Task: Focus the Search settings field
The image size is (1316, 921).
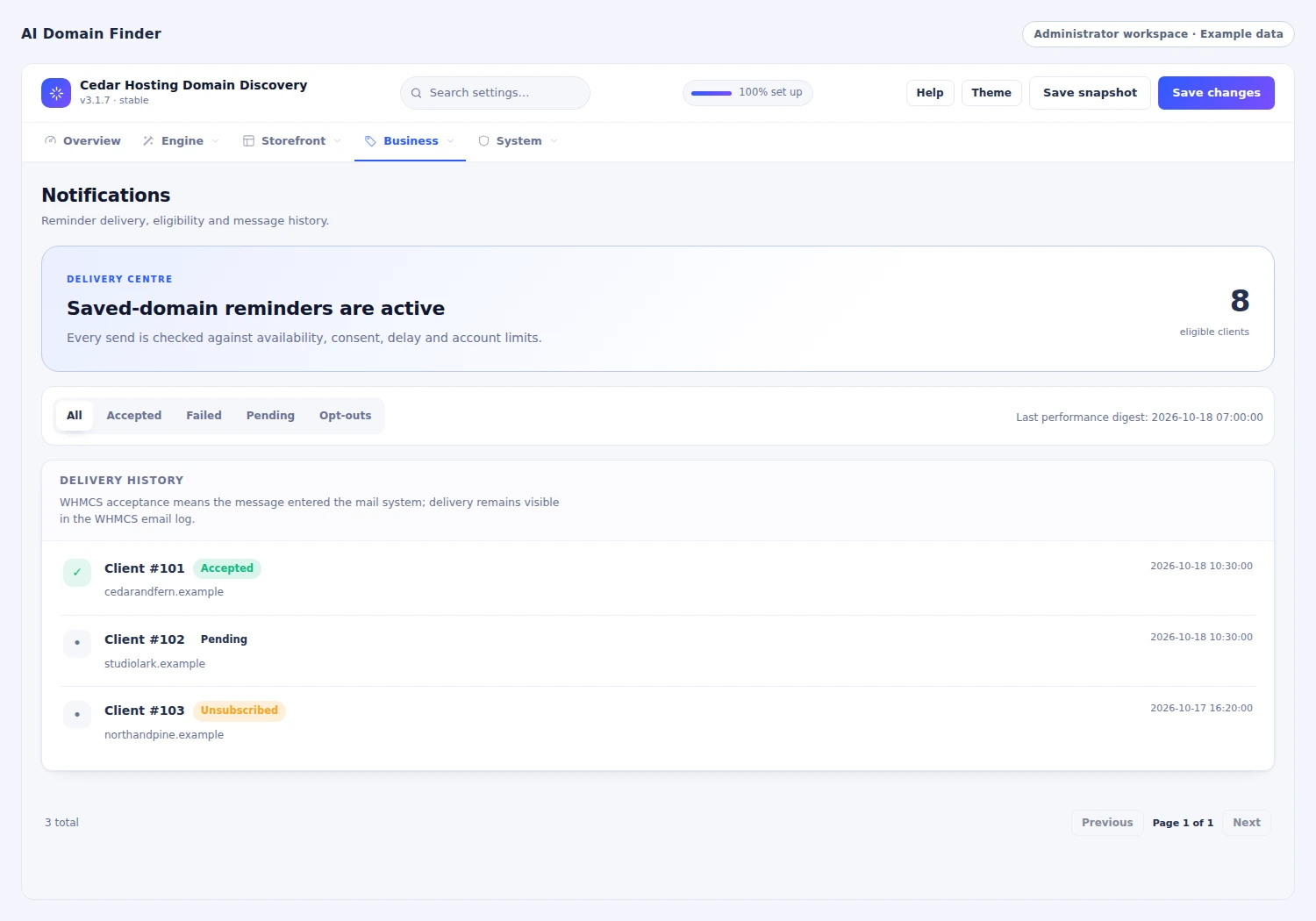Action: pos(495,93)
